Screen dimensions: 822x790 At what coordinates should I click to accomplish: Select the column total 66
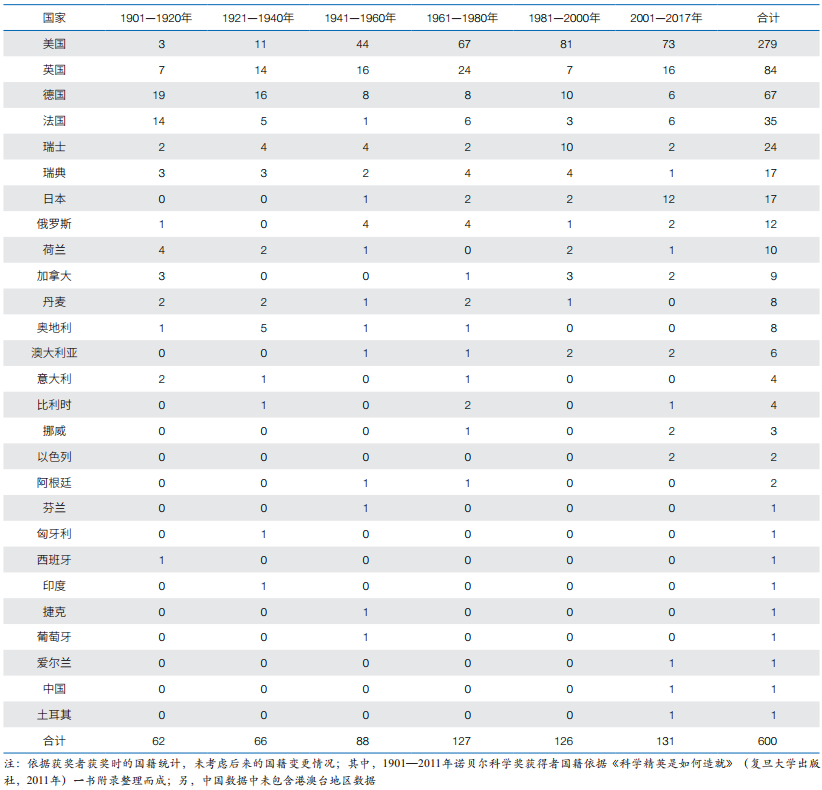[261, 741]
